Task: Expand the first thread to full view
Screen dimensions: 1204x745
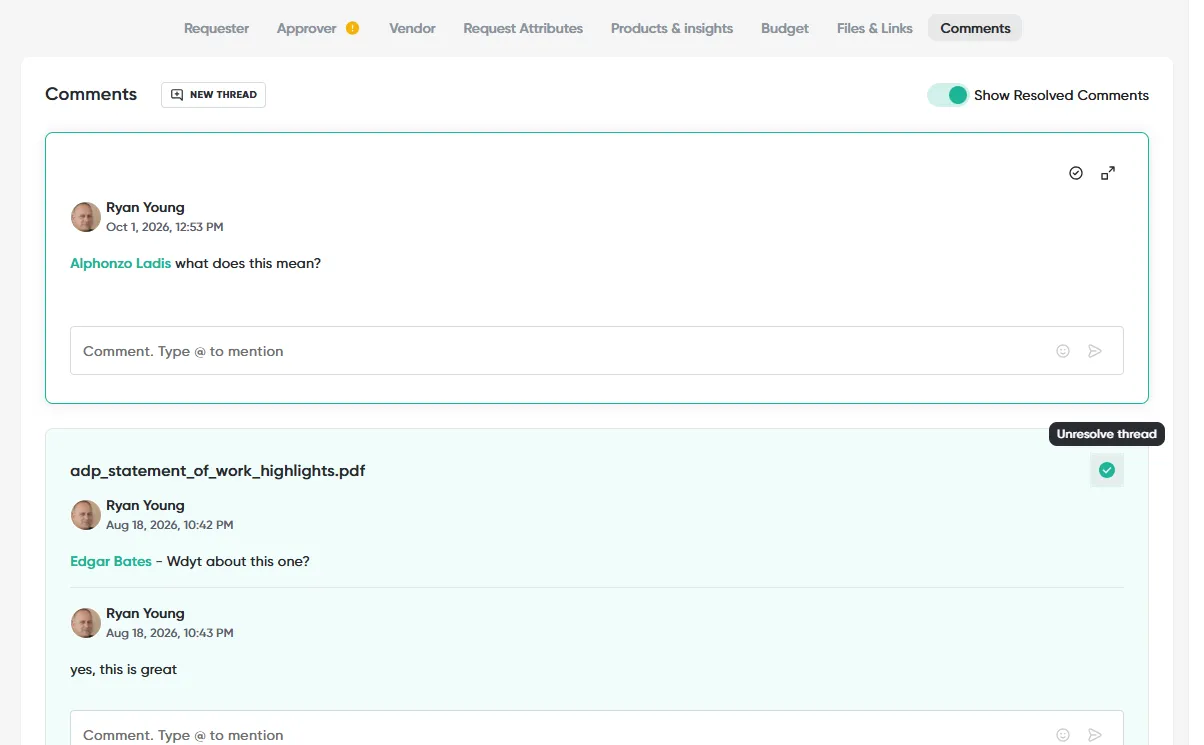Action: tap(1108, 173)
